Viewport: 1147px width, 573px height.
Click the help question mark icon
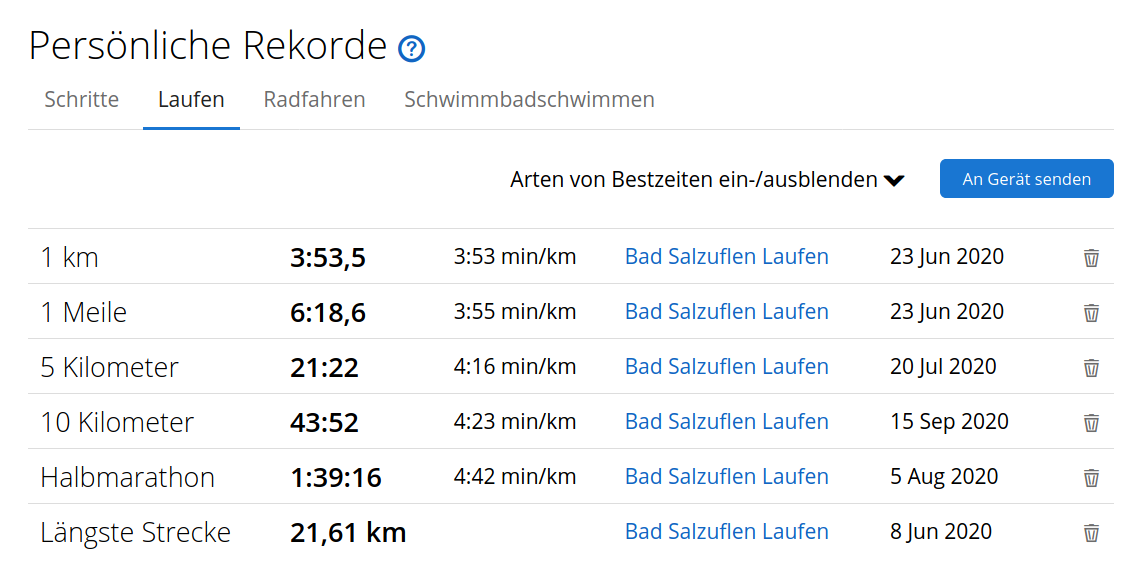(x=411, y=48)
